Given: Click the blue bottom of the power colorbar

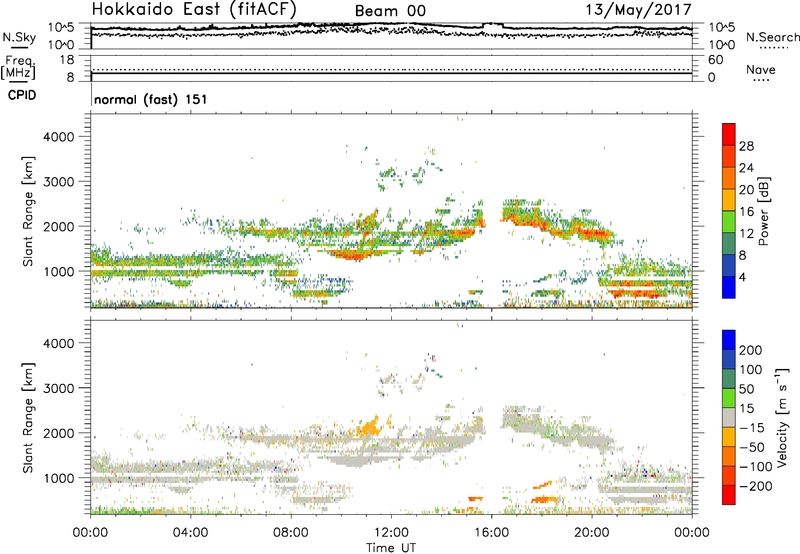Looking at the screenshot, I should (x=729, y=287).
